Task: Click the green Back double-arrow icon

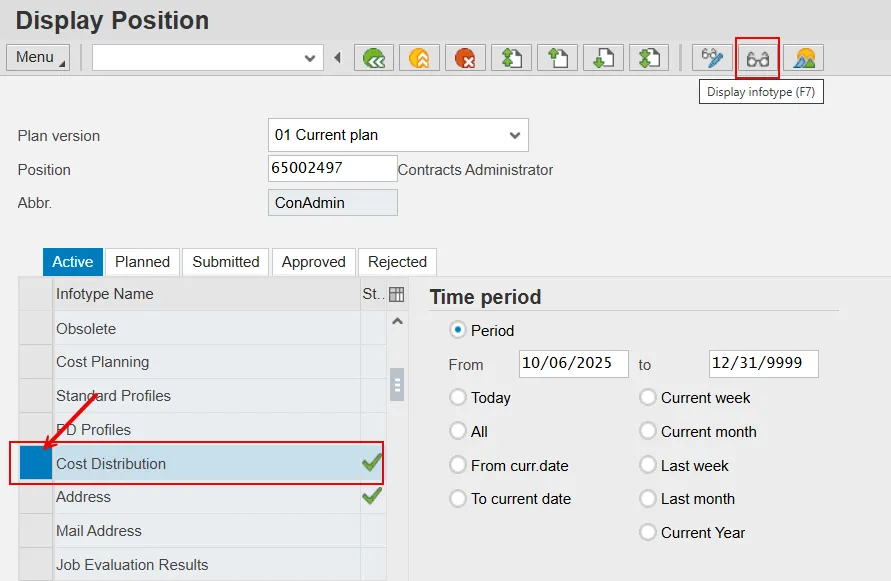Action: (374, 58)
